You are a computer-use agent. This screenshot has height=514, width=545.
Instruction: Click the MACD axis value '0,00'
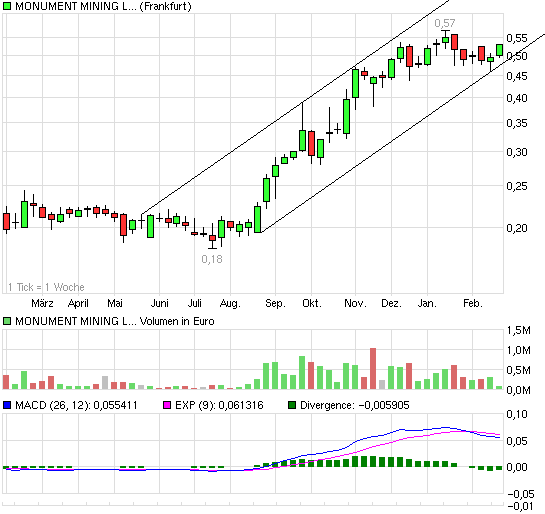(x=517, y=467)
